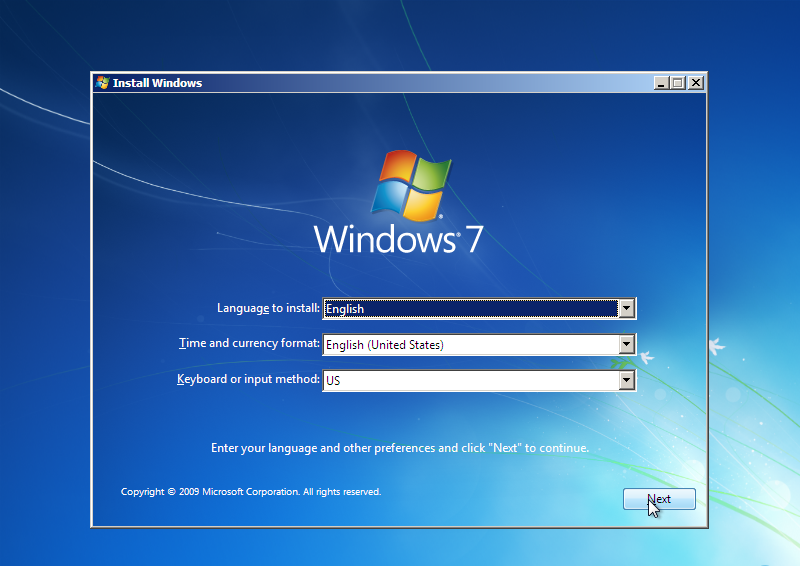800x566 pixels.
Task: Click the Install Windows title bar icon
Action: coord(102,83)
